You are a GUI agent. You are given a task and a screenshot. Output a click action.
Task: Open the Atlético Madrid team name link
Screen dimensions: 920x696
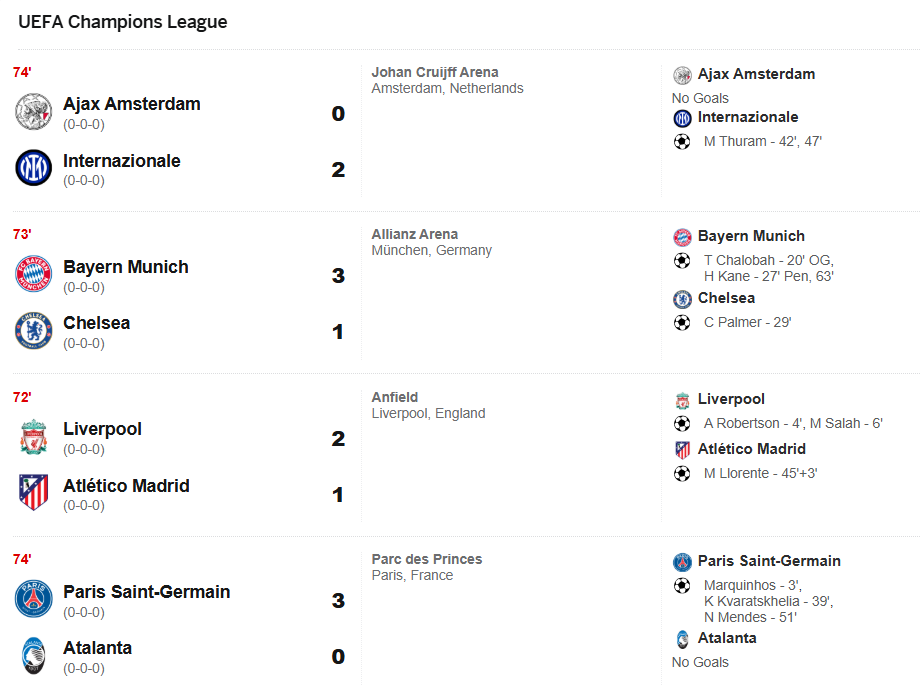[x=126, y=486]
